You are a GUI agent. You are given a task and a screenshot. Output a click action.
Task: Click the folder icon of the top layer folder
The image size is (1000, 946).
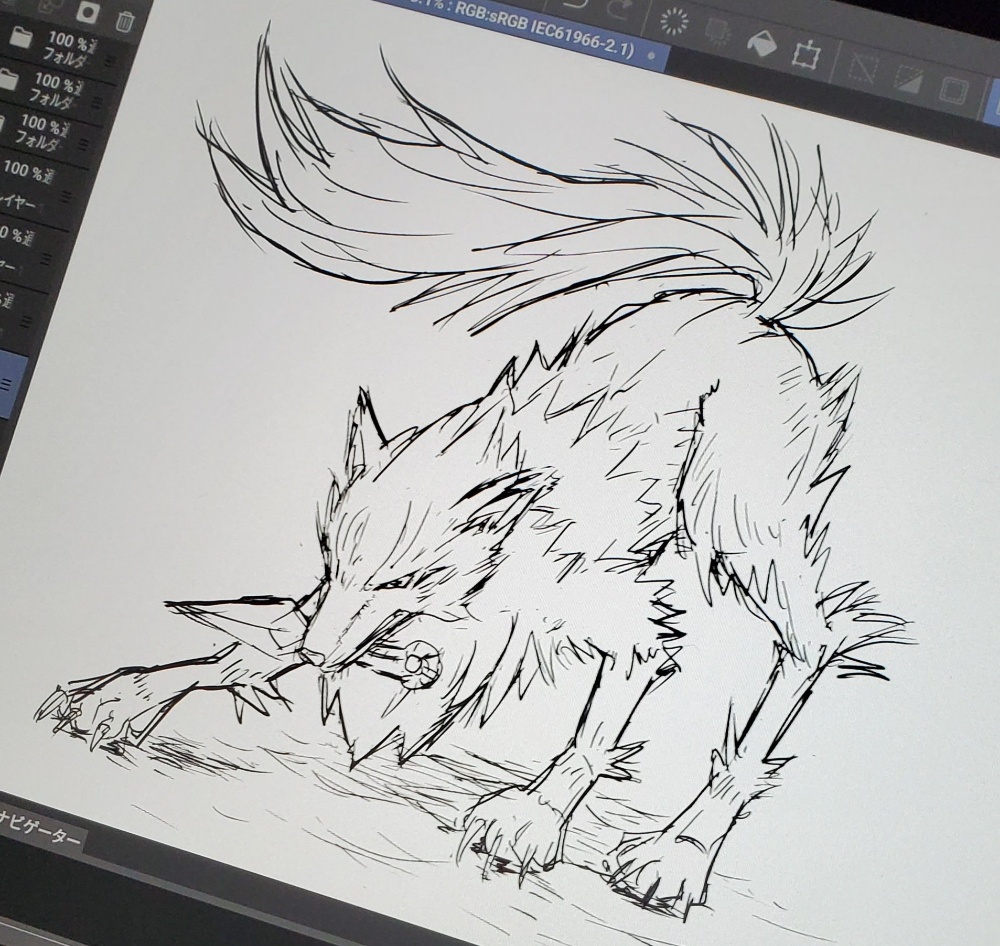(20, 39)
